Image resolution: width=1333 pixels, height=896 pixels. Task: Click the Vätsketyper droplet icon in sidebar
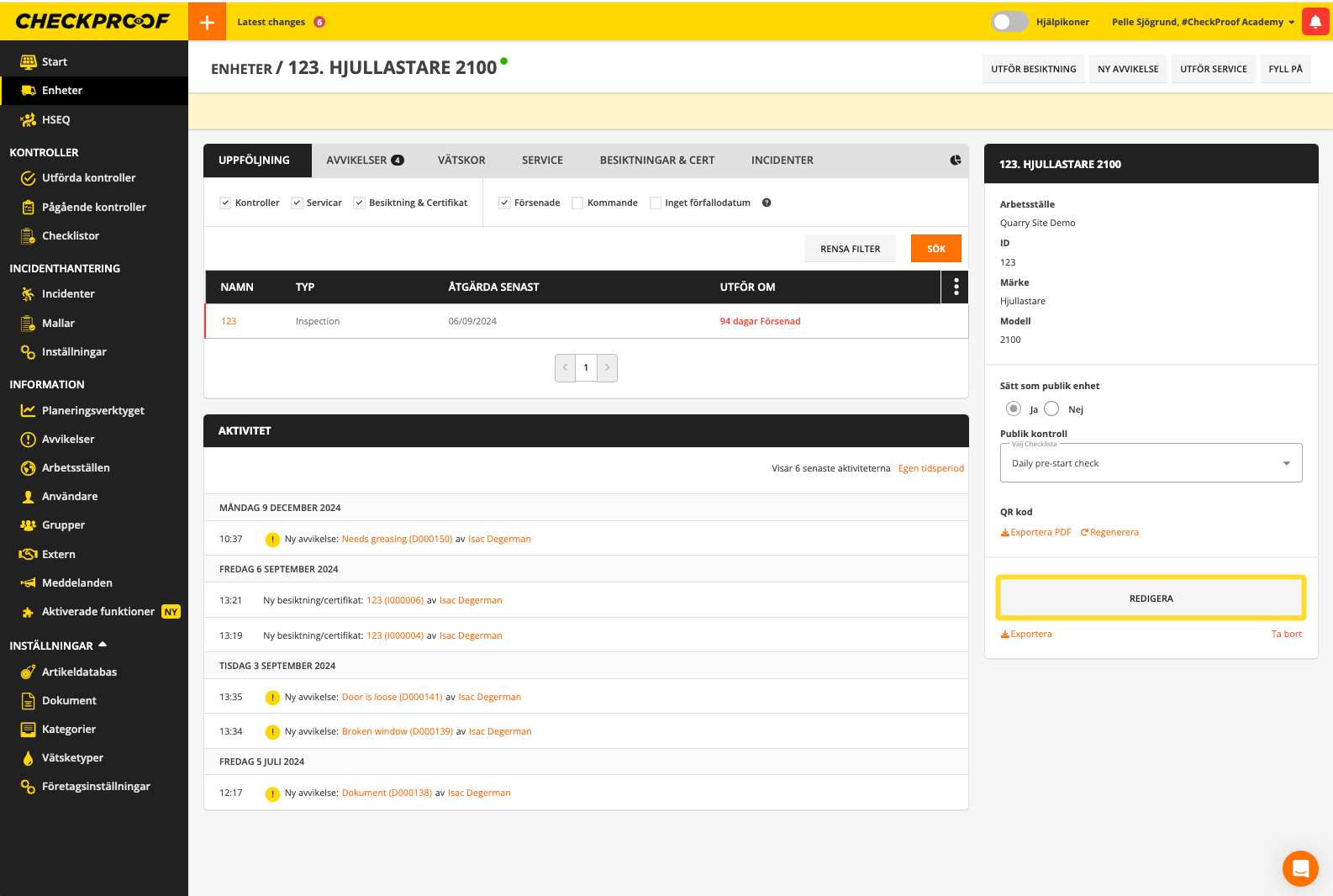[28, 758]
